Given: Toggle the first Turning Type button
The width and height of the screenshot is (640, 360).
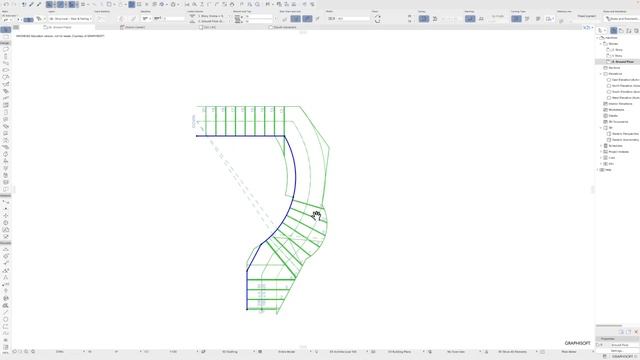Looking at the screenshot, I should pos(516,19).
